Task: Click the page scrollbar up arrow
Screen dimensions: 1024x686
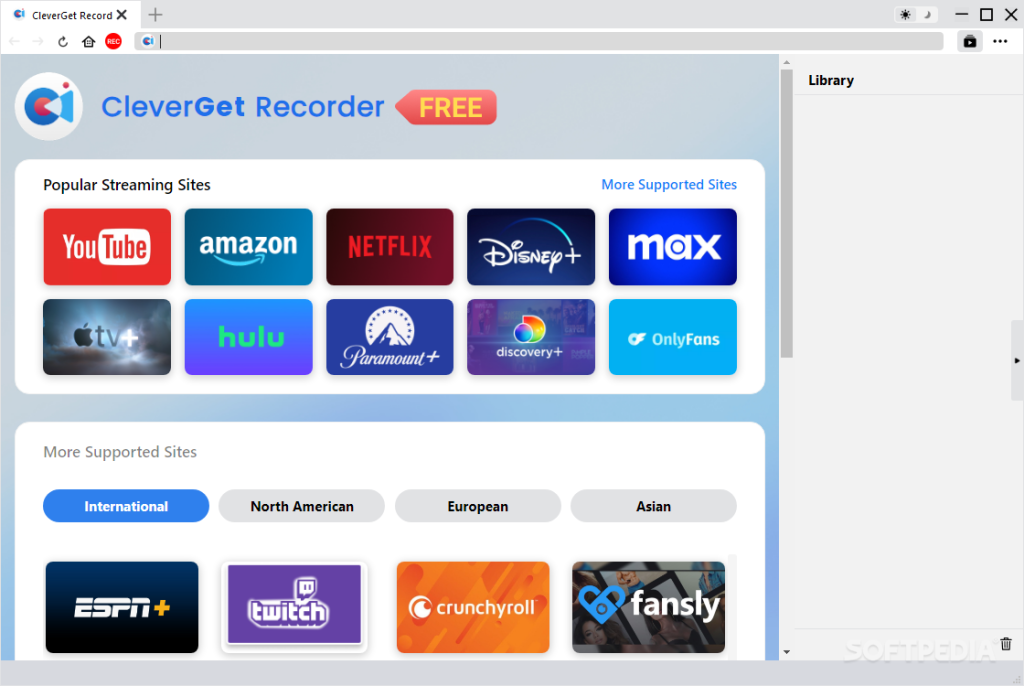Action: coord(786,63)
